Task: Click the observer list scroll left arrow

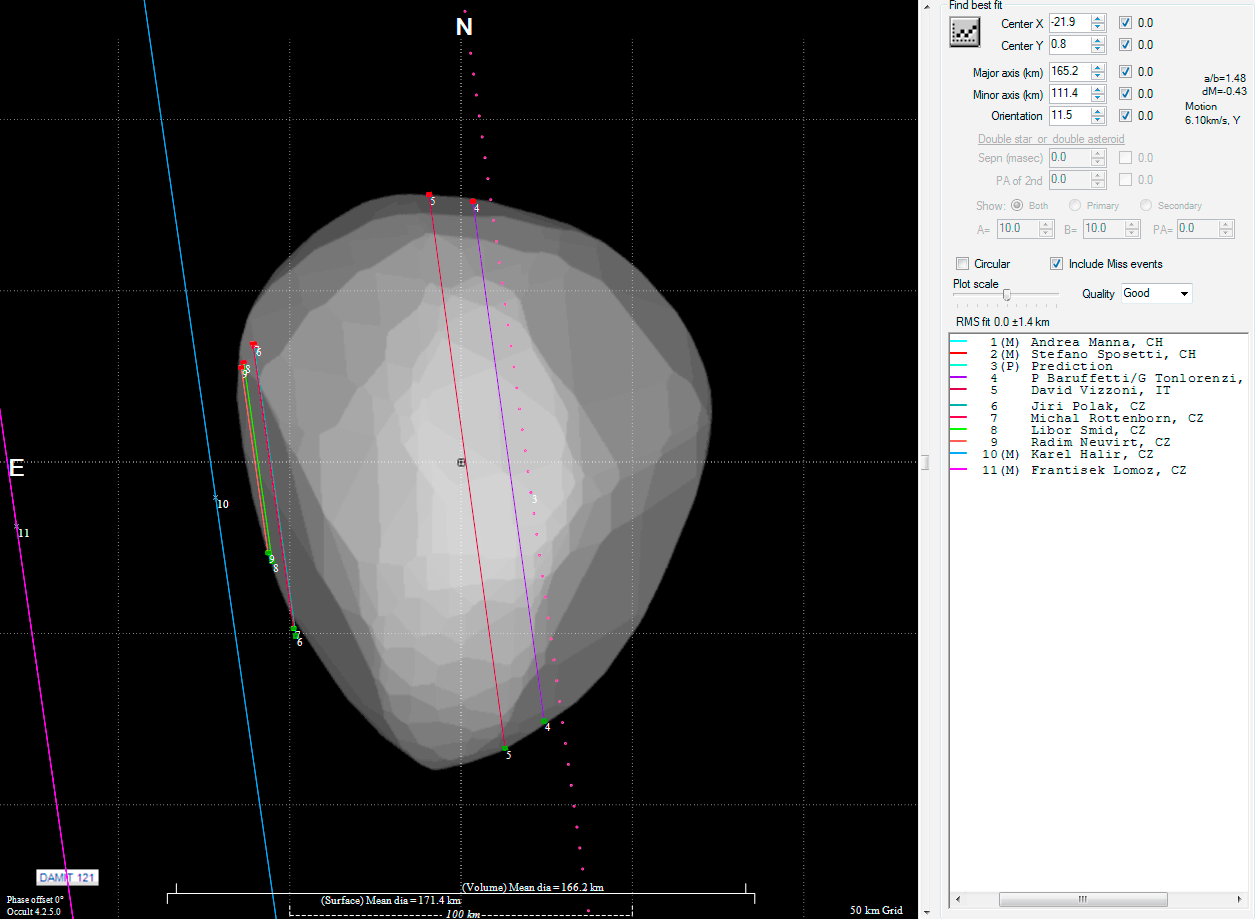Action: click(957, 899)
